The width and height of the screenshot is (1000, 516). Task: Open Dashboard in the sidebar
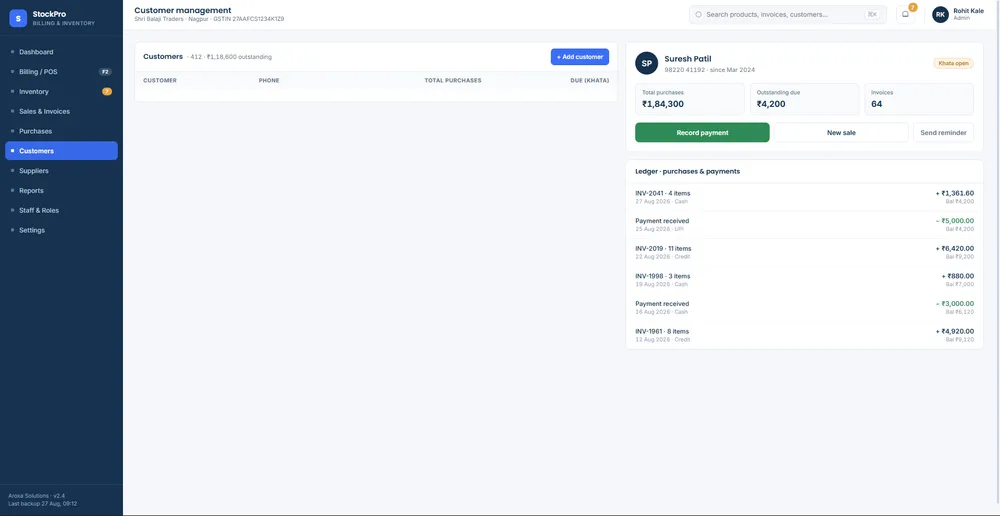(61, 52)
